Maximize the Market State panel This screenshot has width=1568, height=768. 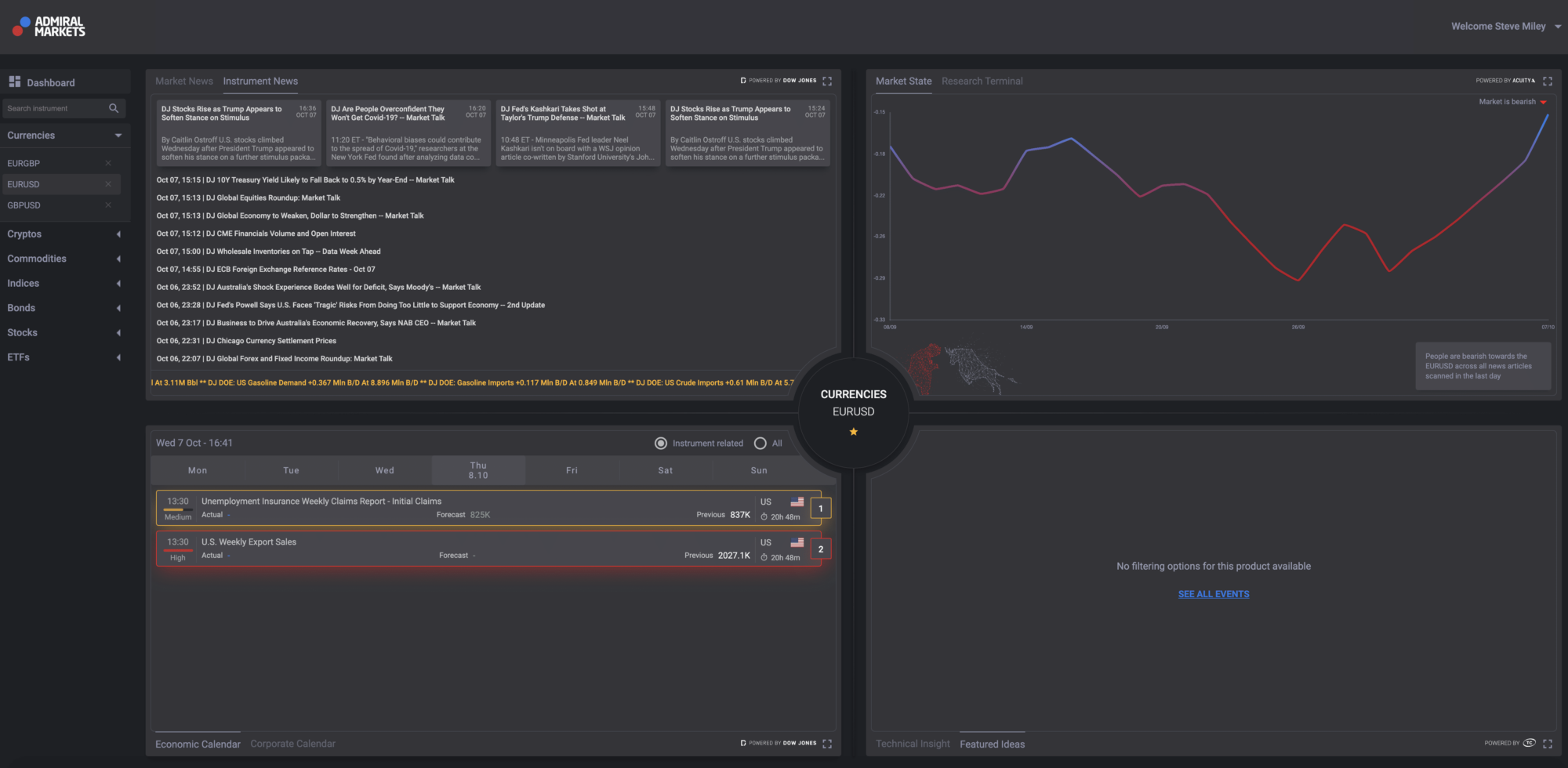tap(1547, 81)
